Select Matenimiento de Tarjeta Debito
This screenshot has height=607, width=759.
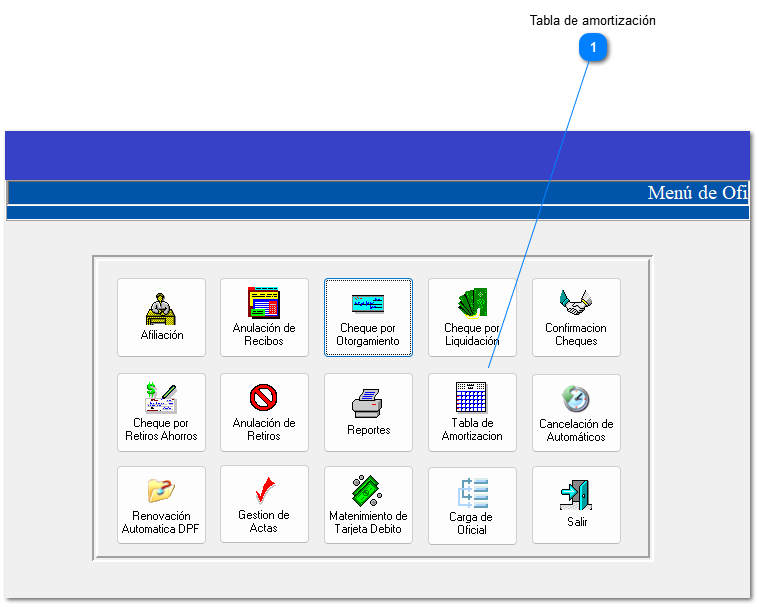coord(368,505)
